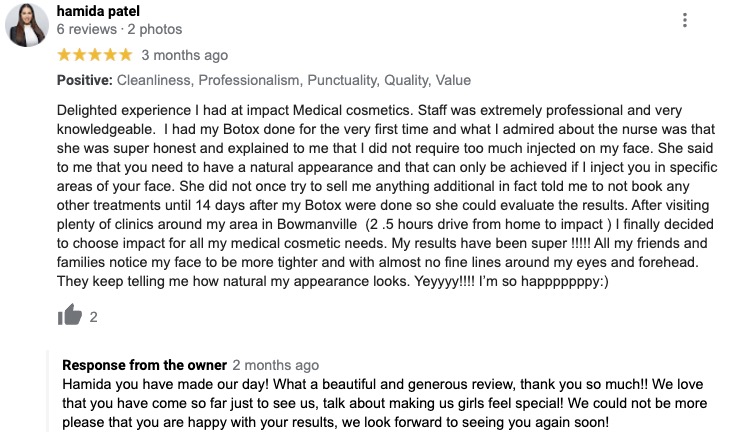Click the thumbs up like icon

tap(70, 316)
